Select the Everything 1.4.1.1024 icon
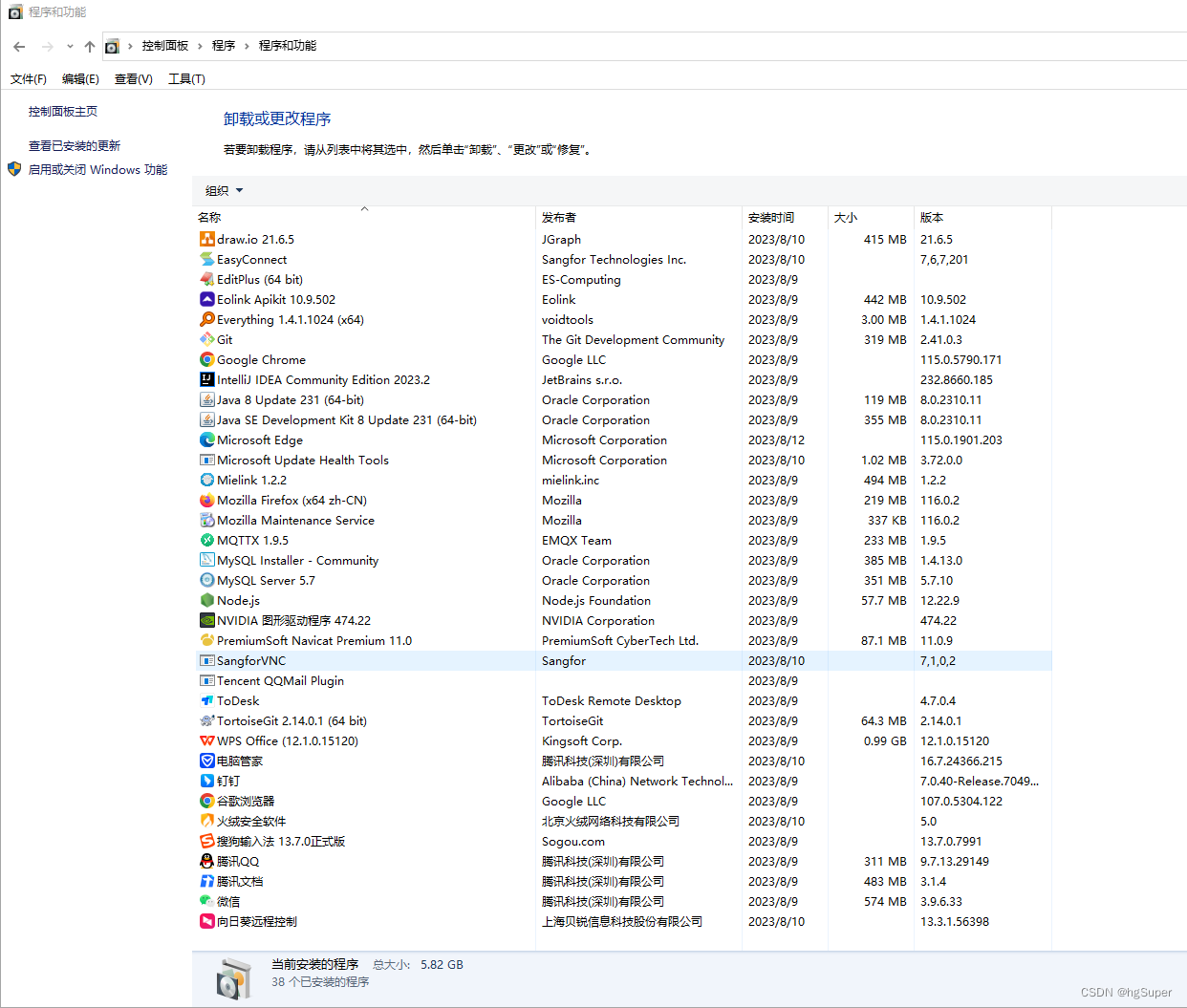Screen dimensions: 1187x1008 (205, 319)
